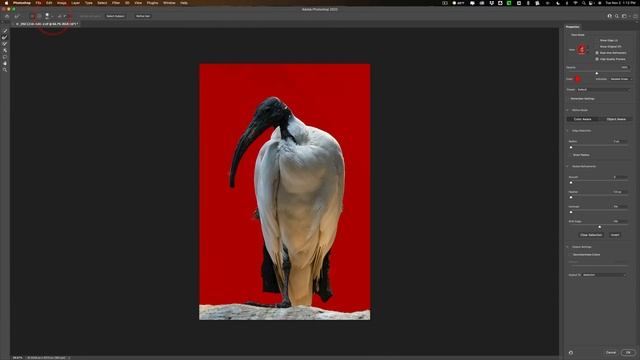Open the Window menu
This screenshot has height=360, width=640.
[x=169, y=3]
